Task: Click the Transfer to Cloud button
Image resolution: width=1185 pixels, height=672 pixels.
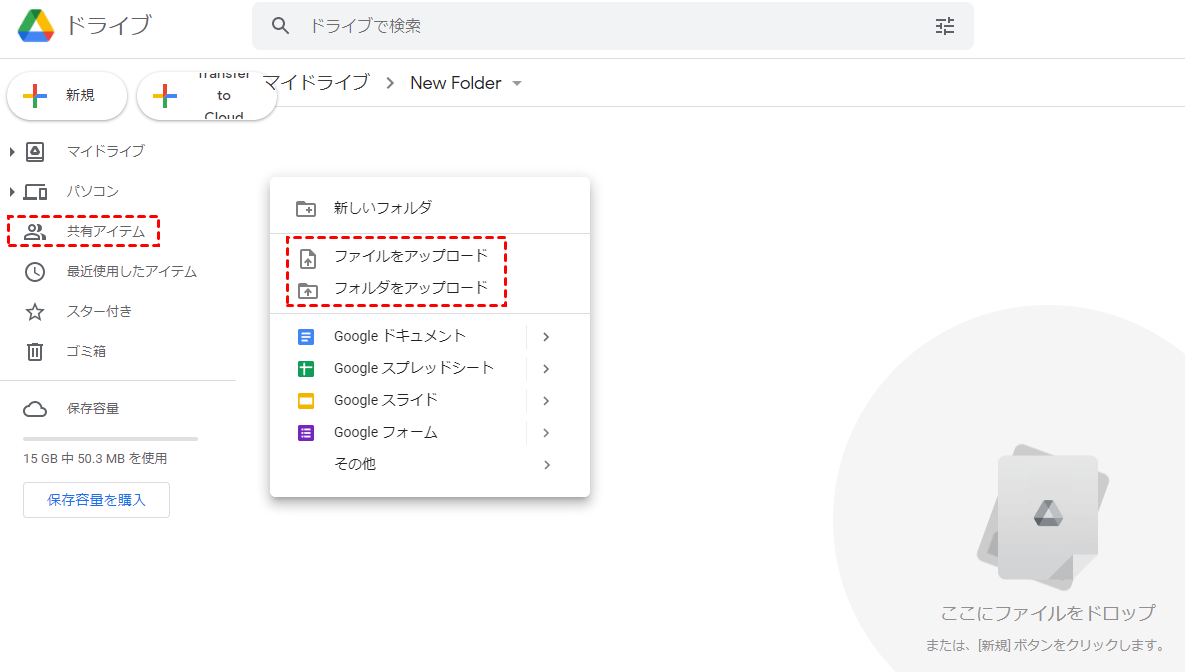Action: [206, 95]
